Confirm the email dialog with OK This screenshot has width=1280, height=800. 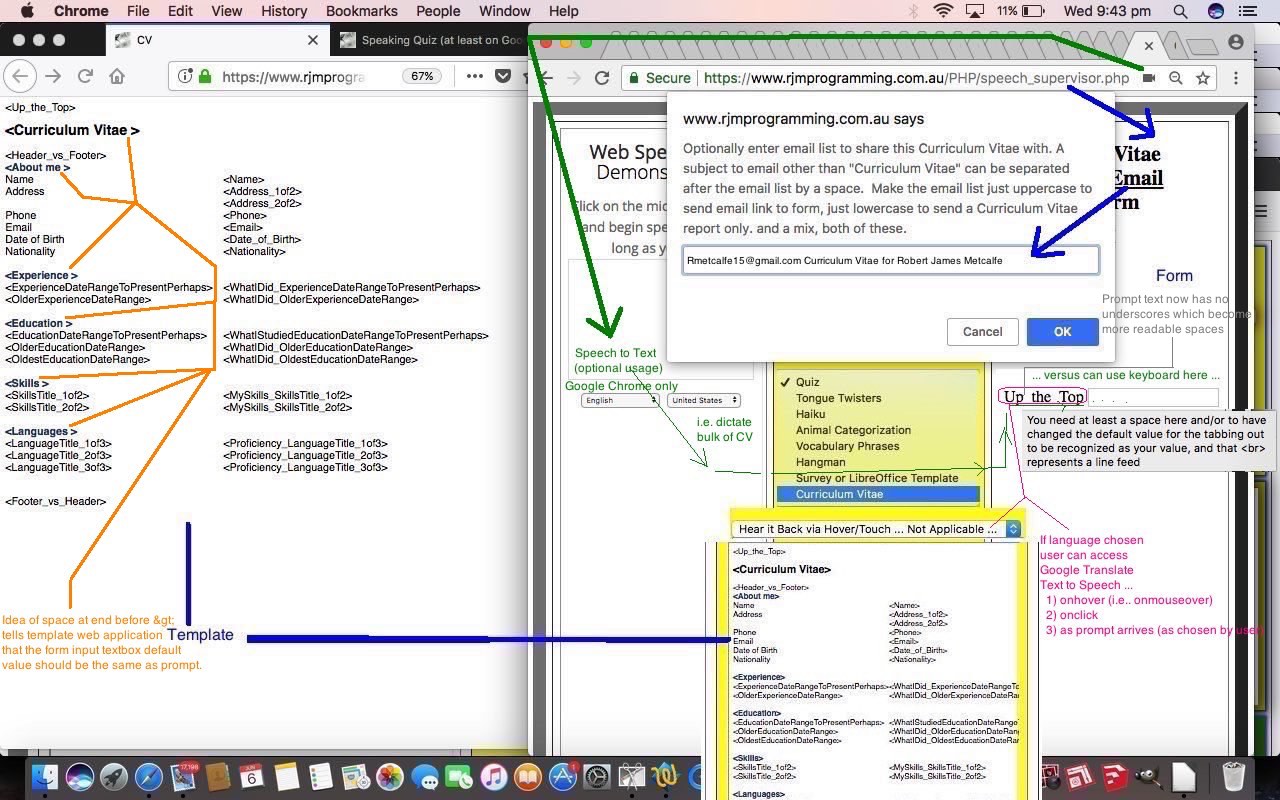[1062, 331]
